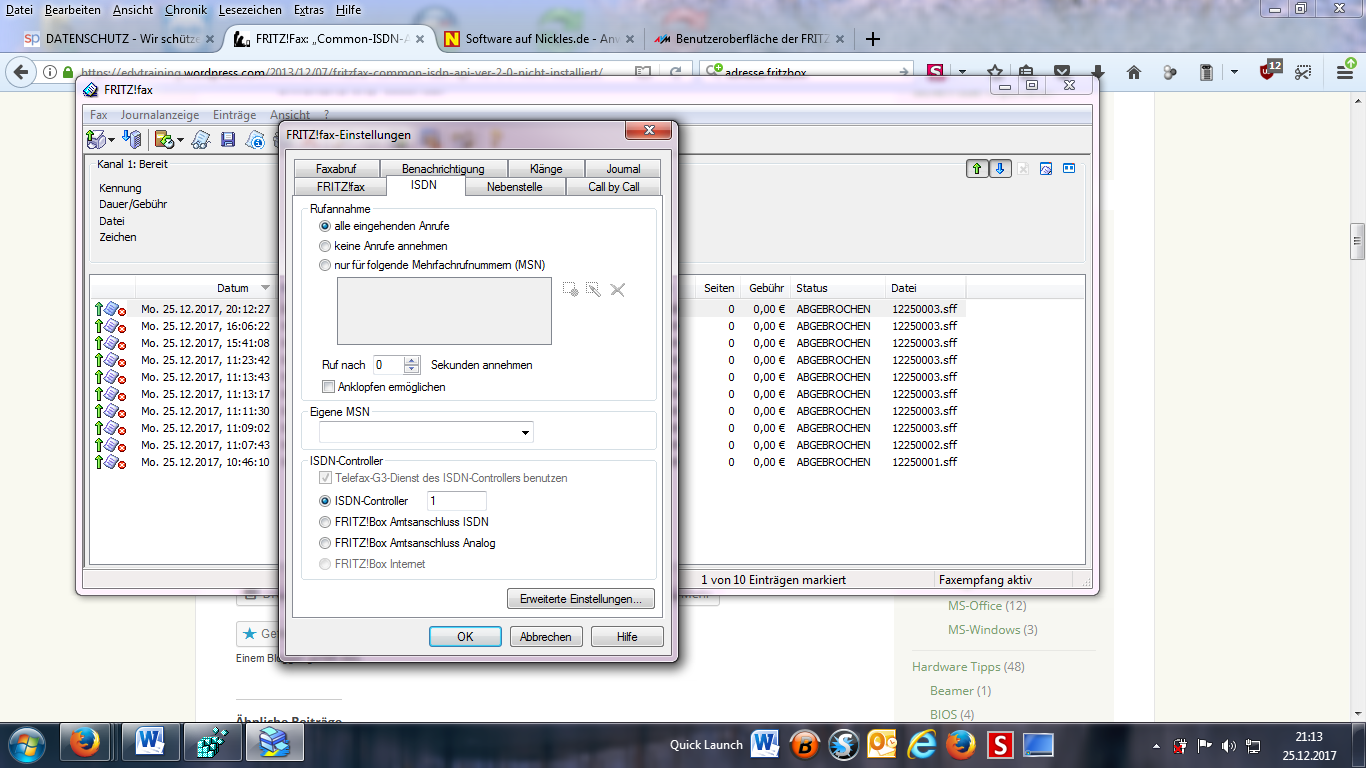1366x768 pixels.
Task: Click the Datum column sort arrow
Action: click(x=265, y=288)
